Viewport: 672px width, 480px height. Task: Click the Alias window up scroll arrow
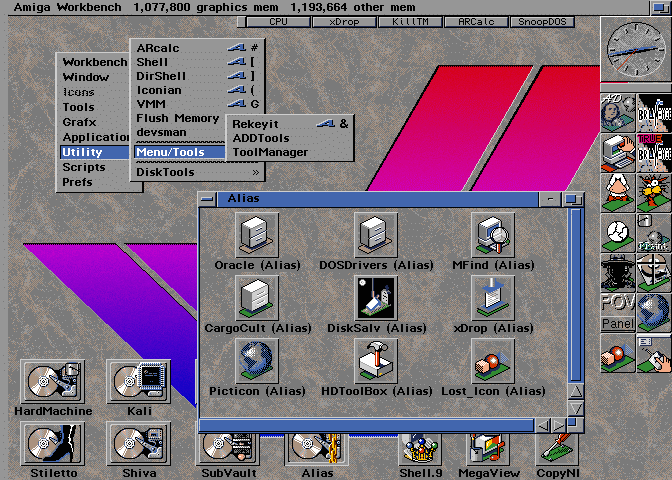[576, 391]
